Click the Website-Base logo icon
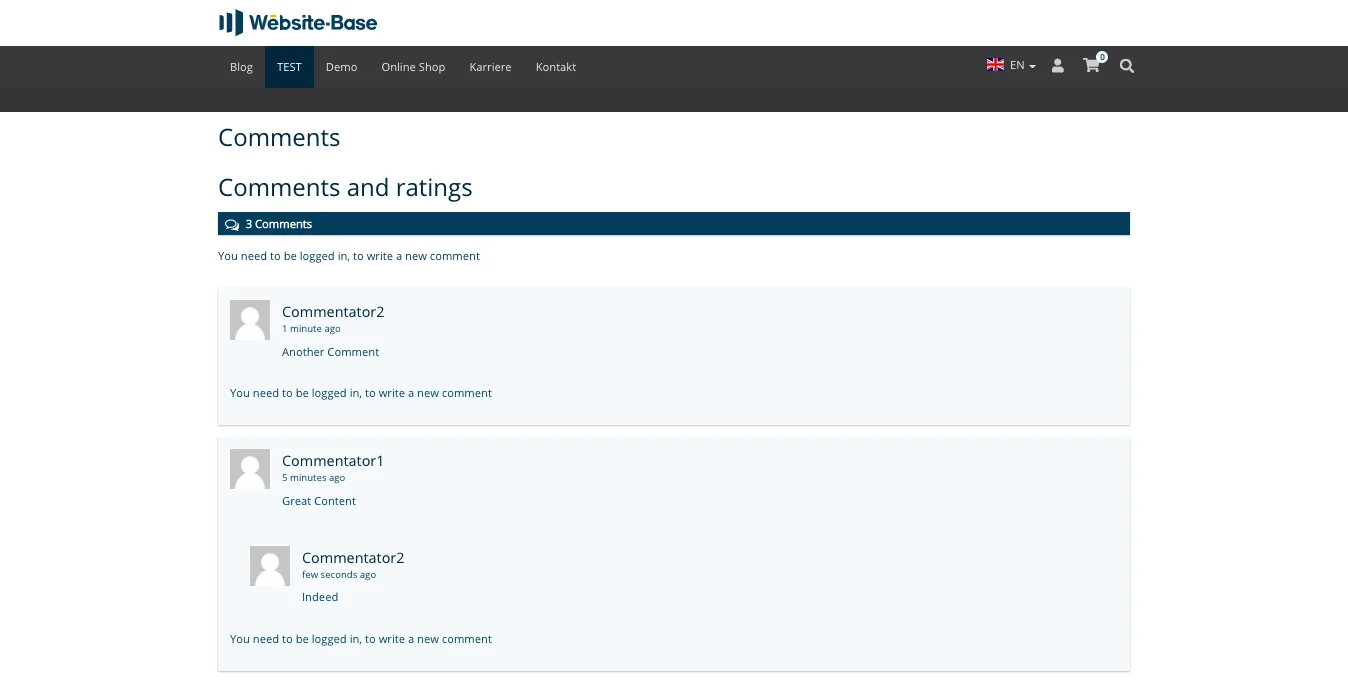1348x686 pixels. pyautogui.click(x=230, y=22)
